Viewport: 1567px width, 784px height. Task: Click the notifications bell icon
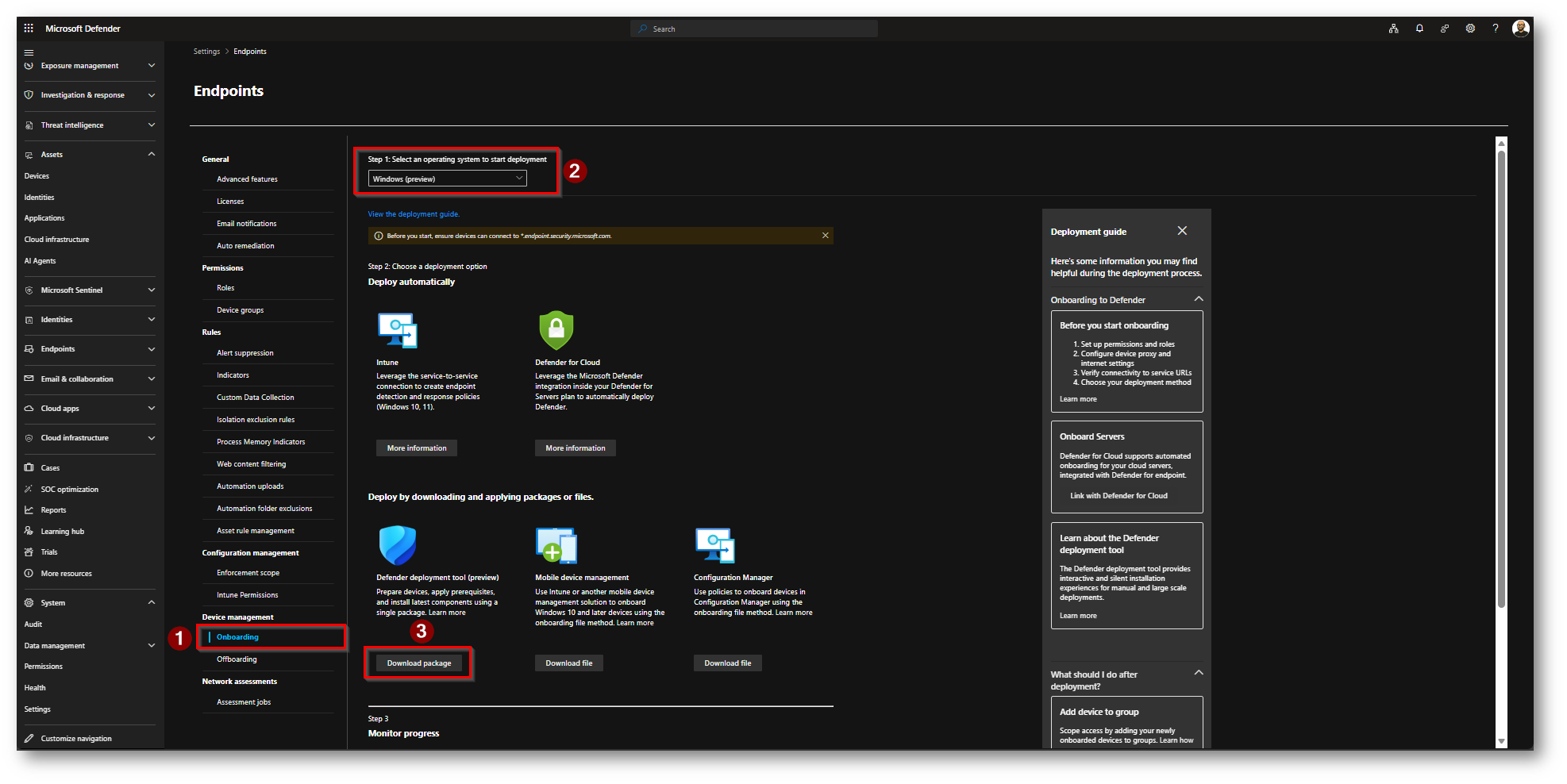[x=1419, y=29]
